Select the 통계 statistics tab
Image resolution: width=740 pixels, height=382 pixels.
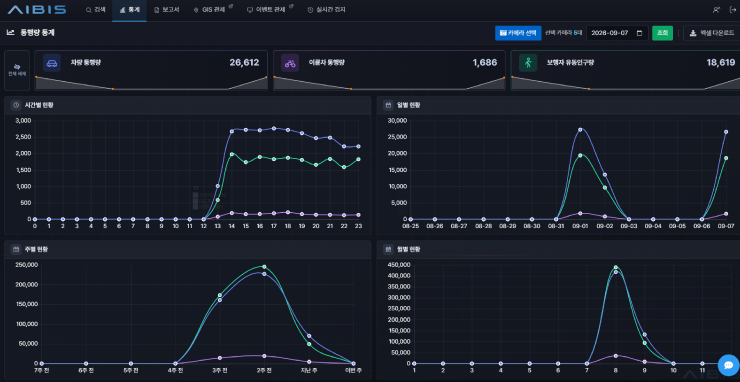tap(129, 9)
